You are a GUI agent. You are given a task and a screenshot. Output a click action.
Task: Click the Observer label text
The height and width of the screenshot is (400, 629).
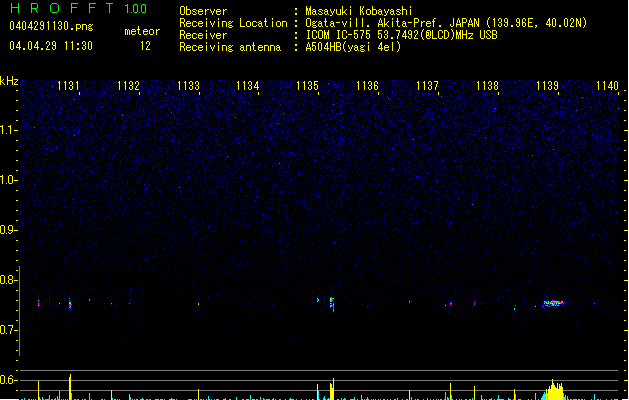point(203,11)
